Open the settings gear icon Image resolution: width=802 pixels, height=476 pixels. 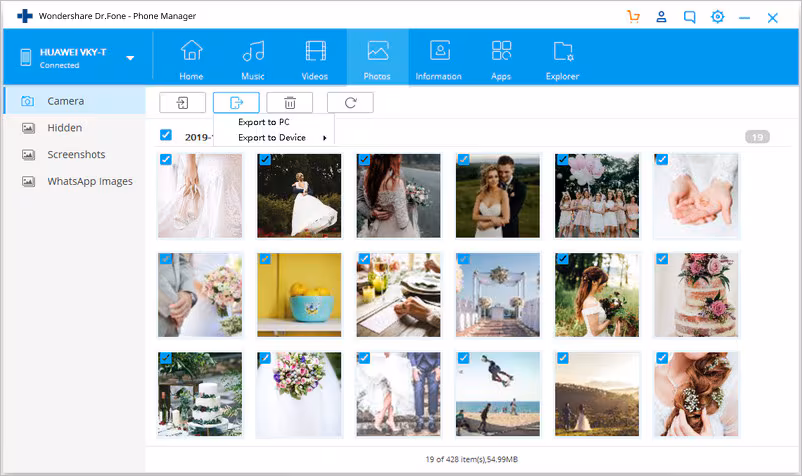718,17
